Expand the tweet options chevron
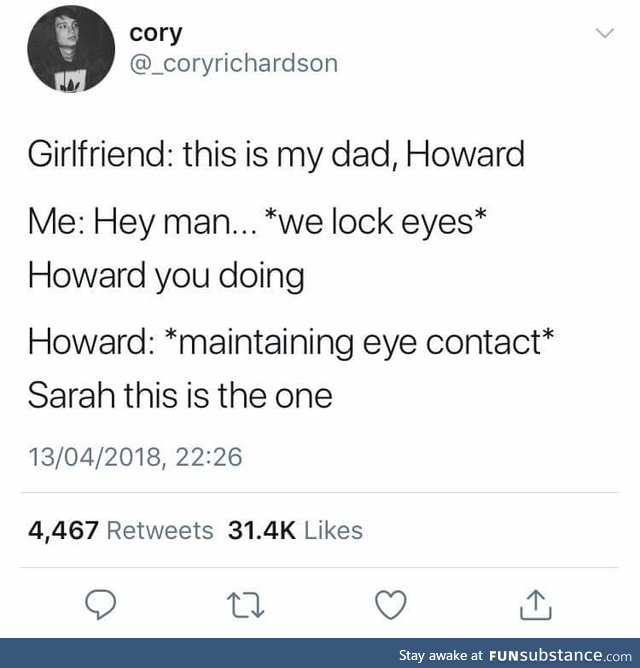 (605, 33)
